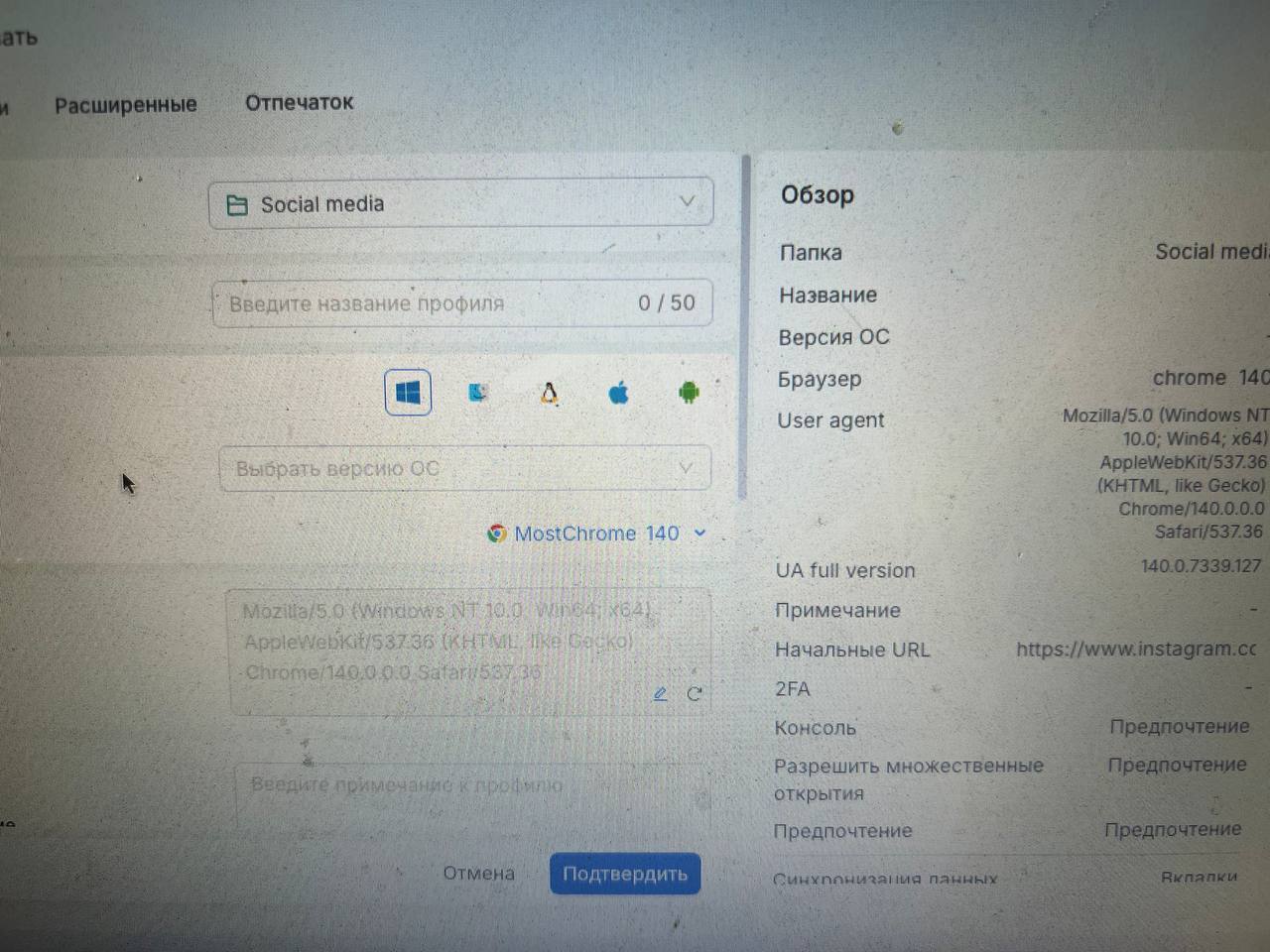Confirm with the Подтвердить button
The width and height of the screenshot is (1270, 952).
[x=625, y=874]
